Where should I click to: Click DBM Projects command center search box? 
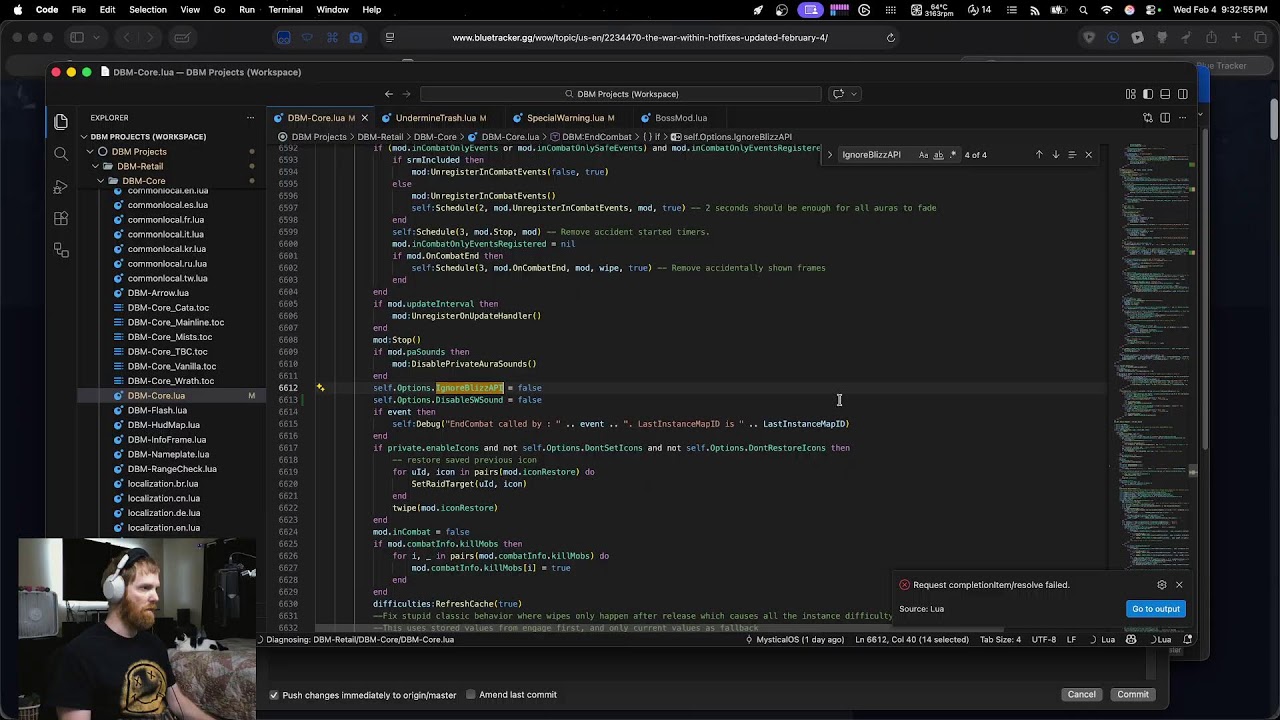tap(621, 94)
